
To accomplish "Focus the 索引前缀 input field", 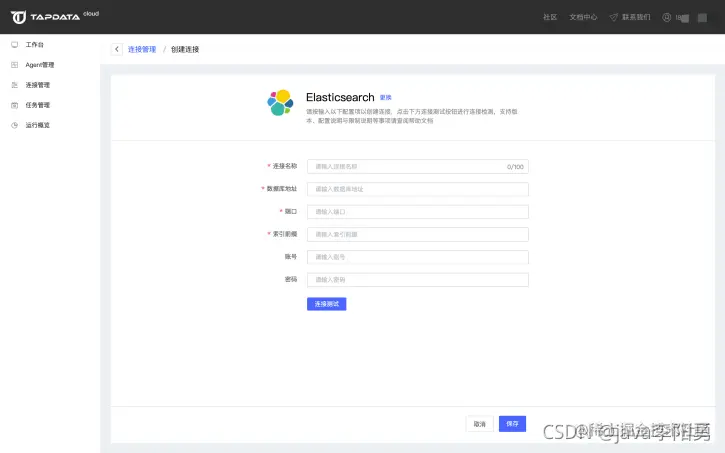I will [418, 234].
